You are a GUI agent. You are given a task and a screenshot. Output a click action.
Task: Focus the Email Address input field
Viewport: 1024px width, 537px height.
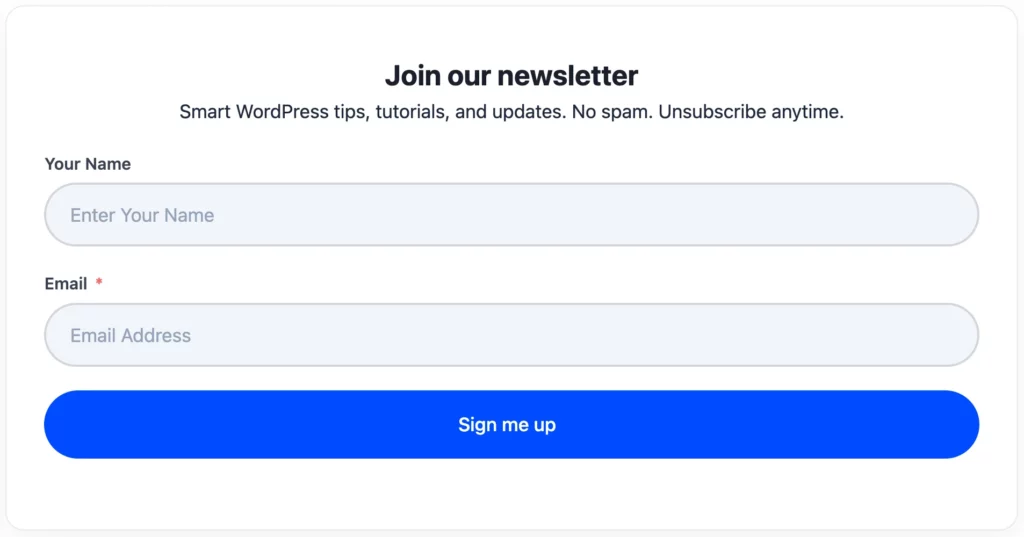[511, 335]
